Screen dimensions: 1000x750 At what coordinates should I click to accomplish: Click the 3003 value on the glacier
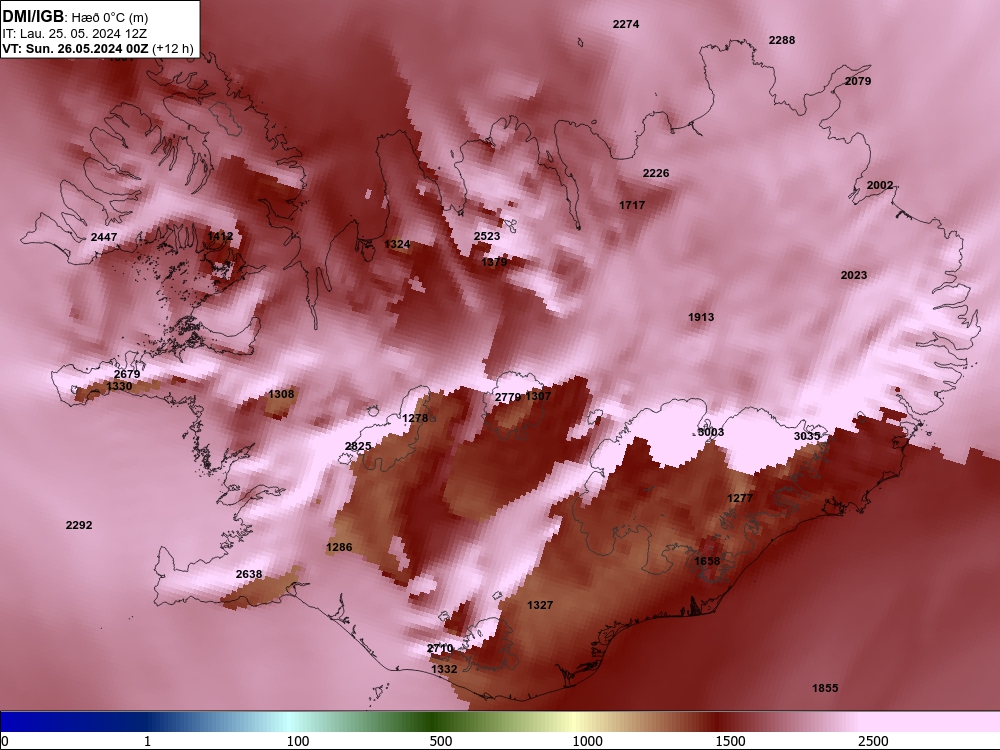tap(710, 432)
